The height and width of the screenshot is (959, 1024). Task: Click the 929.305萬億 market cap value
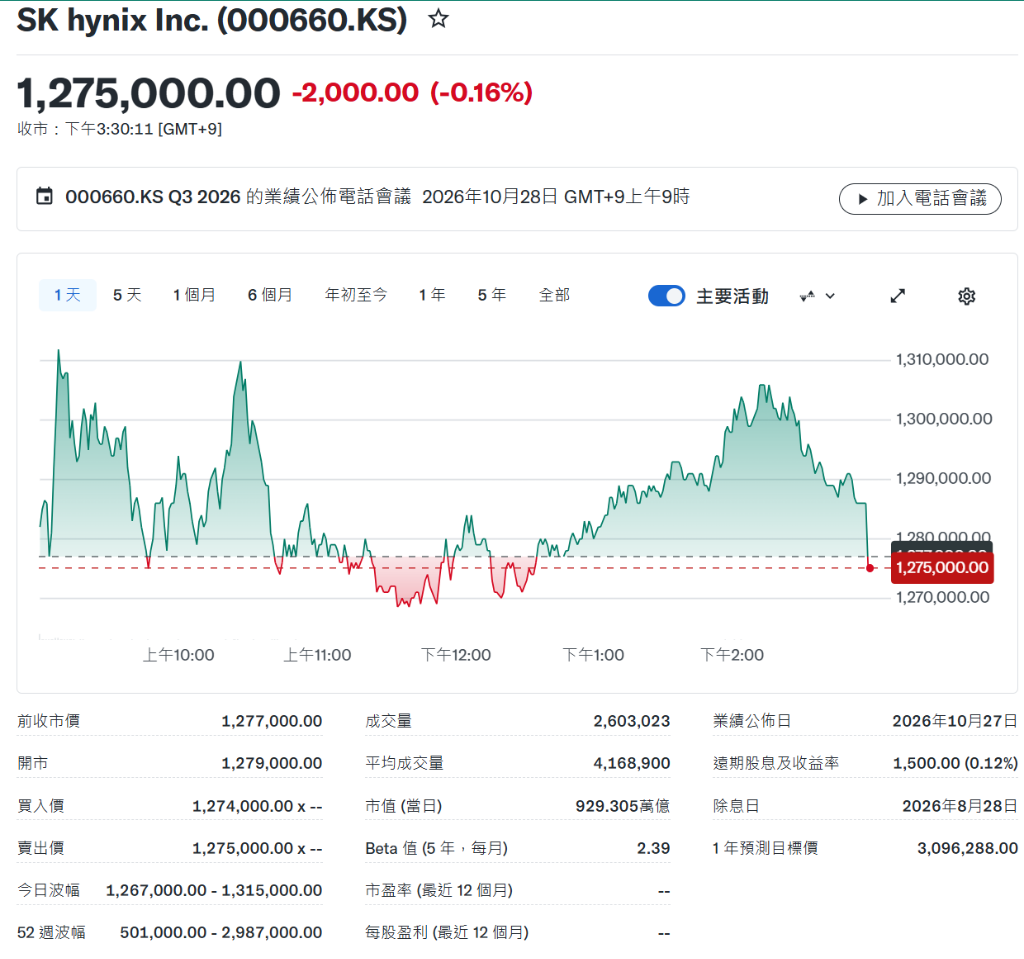point(622,806)
